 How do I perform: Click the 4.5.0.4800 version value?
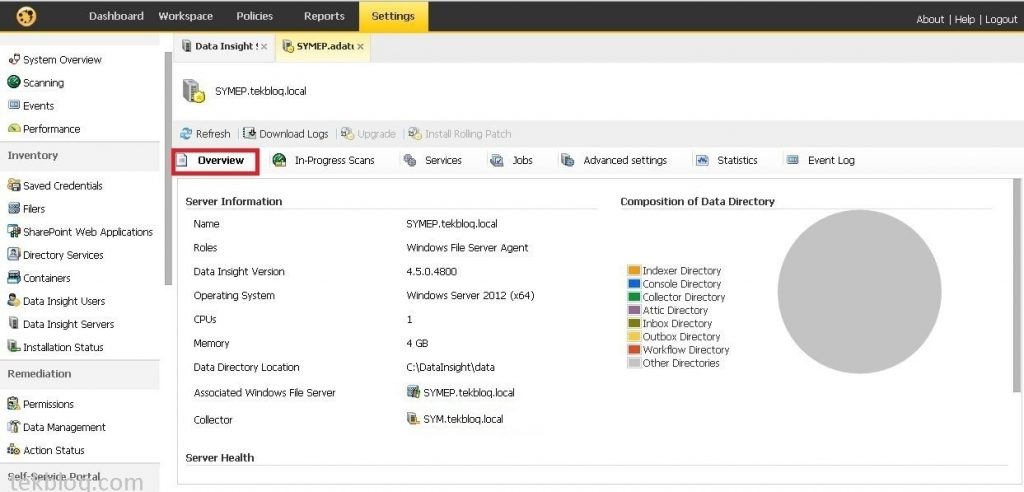[432, 272]
